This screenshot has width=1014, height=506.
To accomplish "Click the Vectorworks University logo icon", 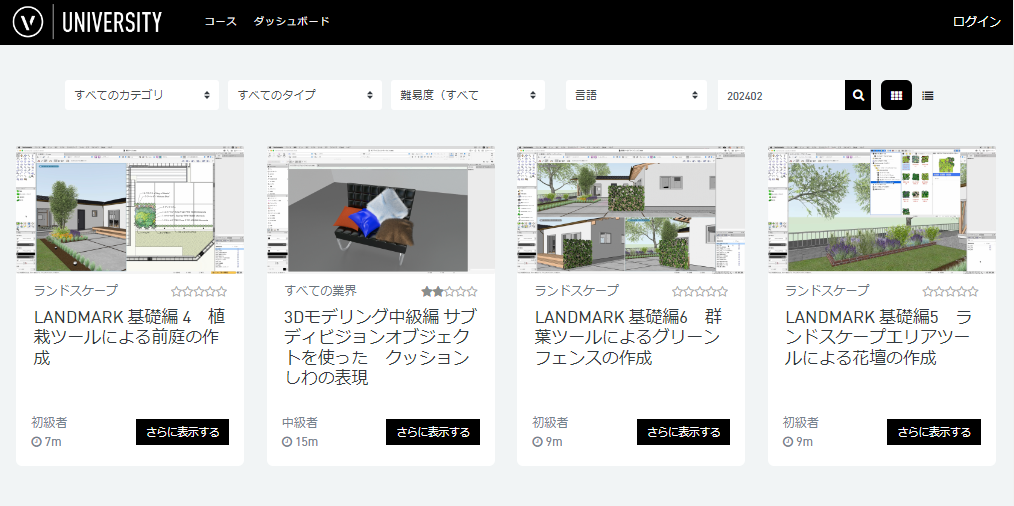I will (x=28, y=21).
